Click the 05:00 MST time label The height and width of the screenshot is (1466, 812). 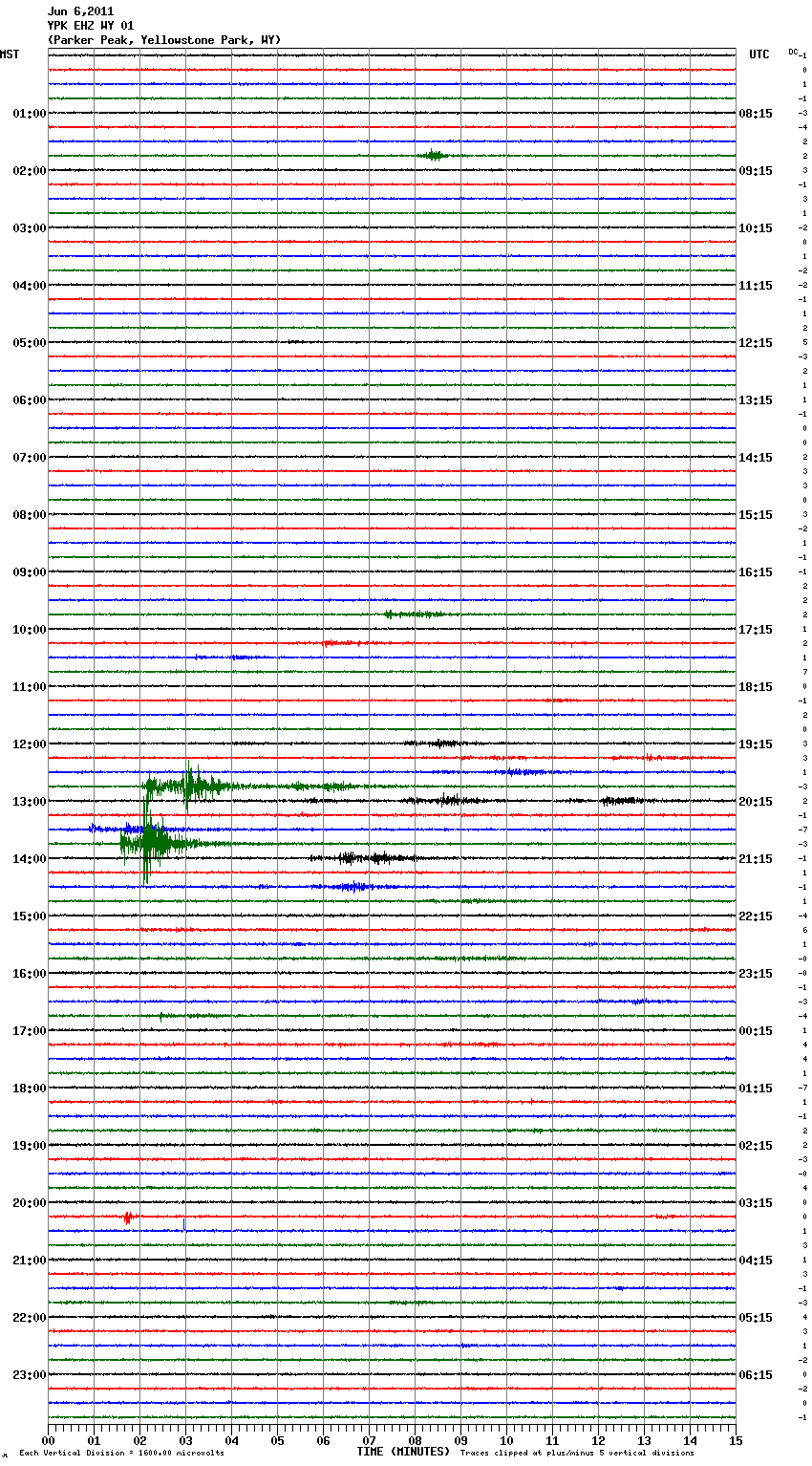click(29, 343)
